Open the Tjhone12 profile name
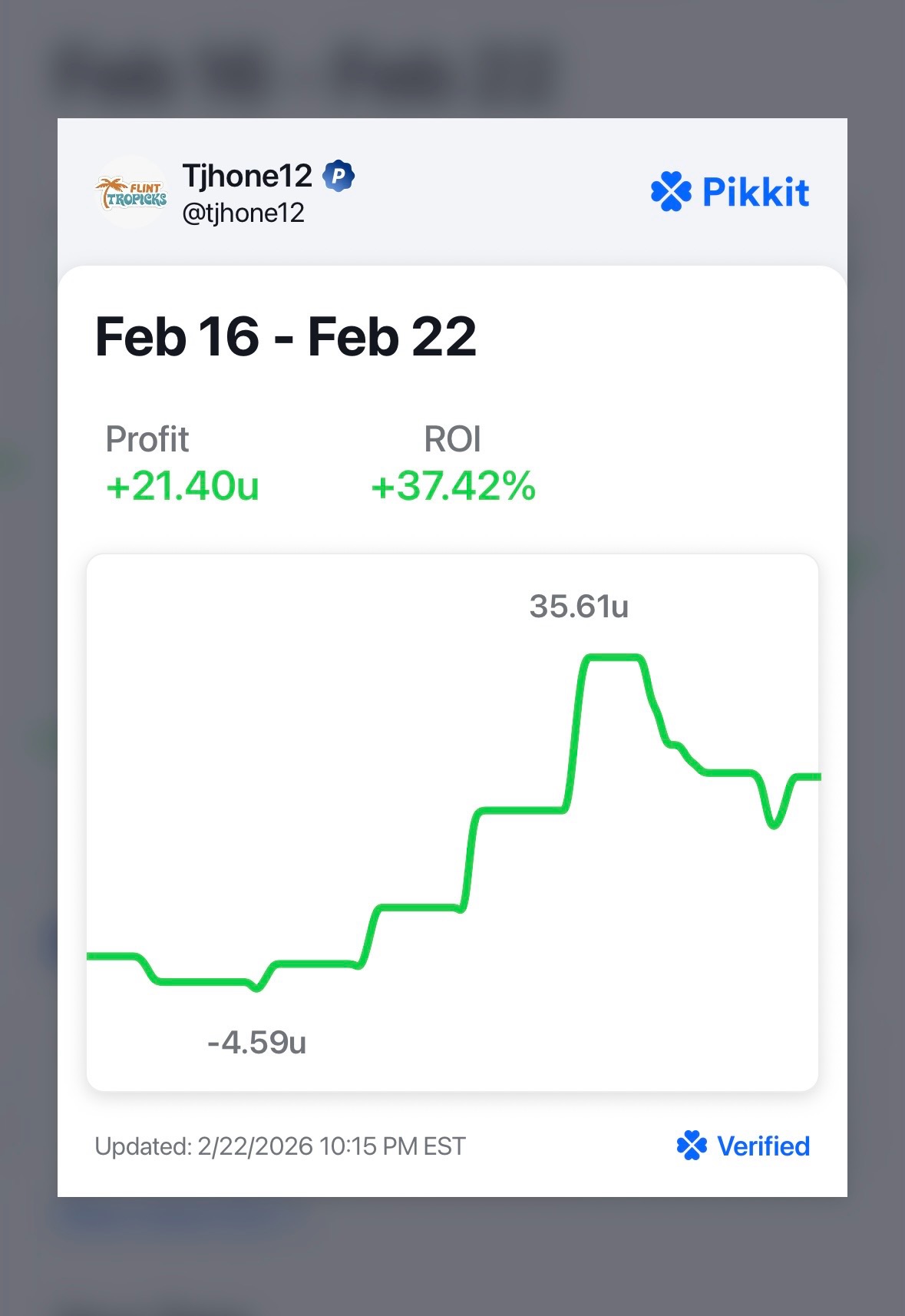Screen dimensions: 905x1316 [247, 177]
